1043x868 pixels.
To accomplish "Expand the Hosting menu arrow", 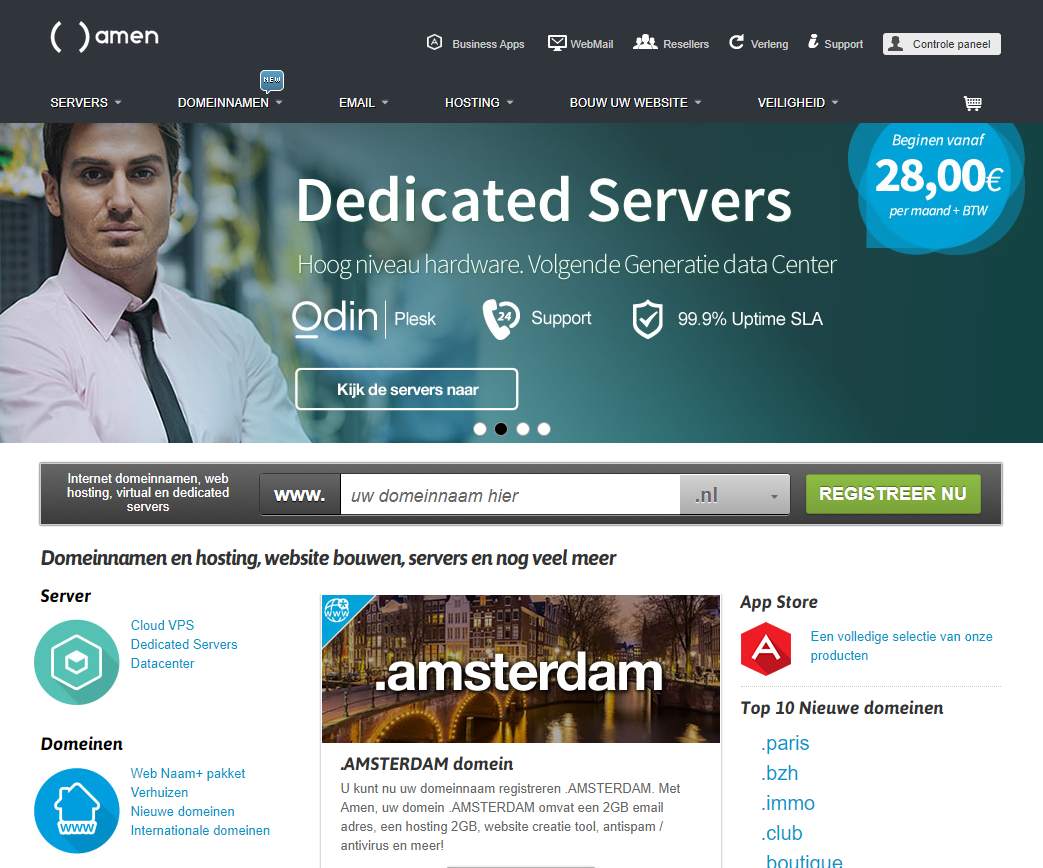I will click(510, 102).
